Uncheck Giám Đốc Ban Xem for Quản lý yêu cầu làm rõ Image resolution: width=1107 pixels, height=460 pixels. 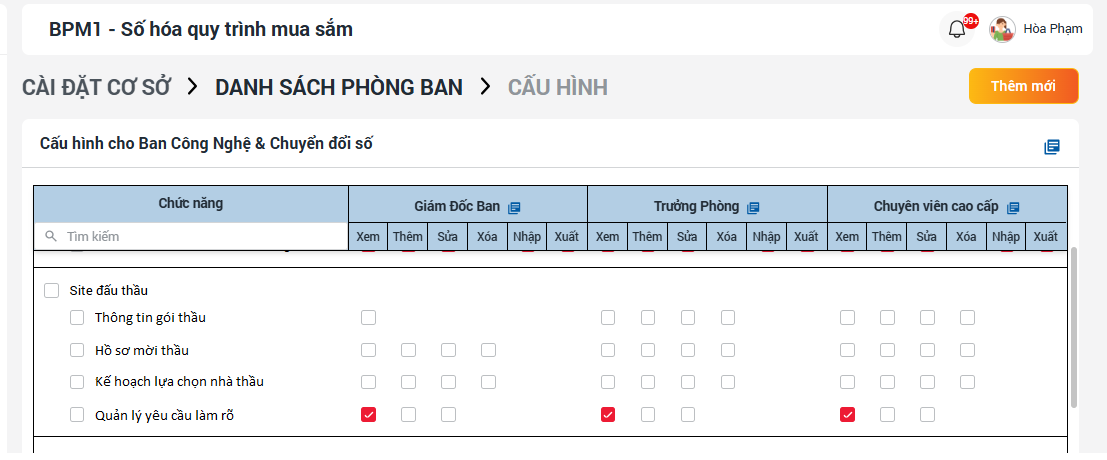tap(369, 414)
